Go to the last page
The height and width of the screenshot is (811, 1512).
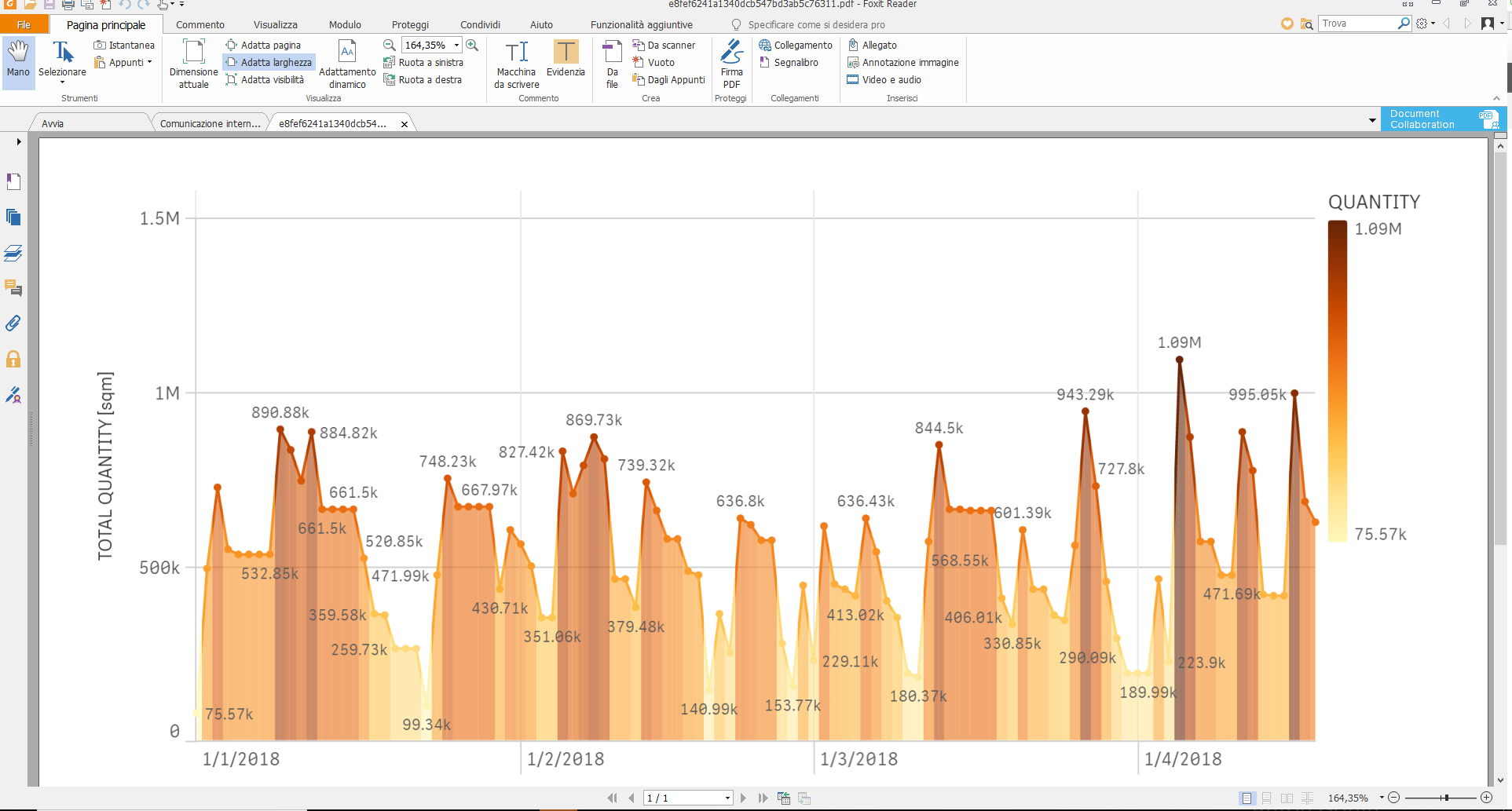click(763, 798)
